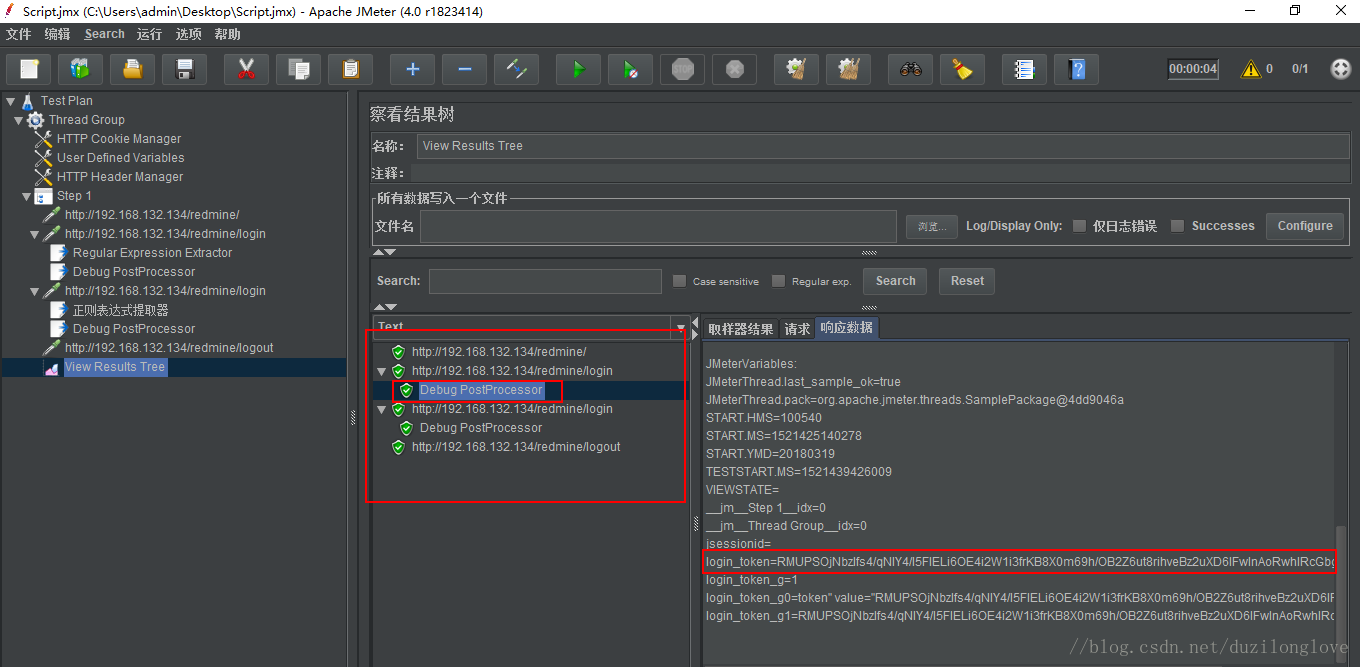Clear all results double broom icon
Viewport: 1360px width, 667px height.
[x=848, y=69]
